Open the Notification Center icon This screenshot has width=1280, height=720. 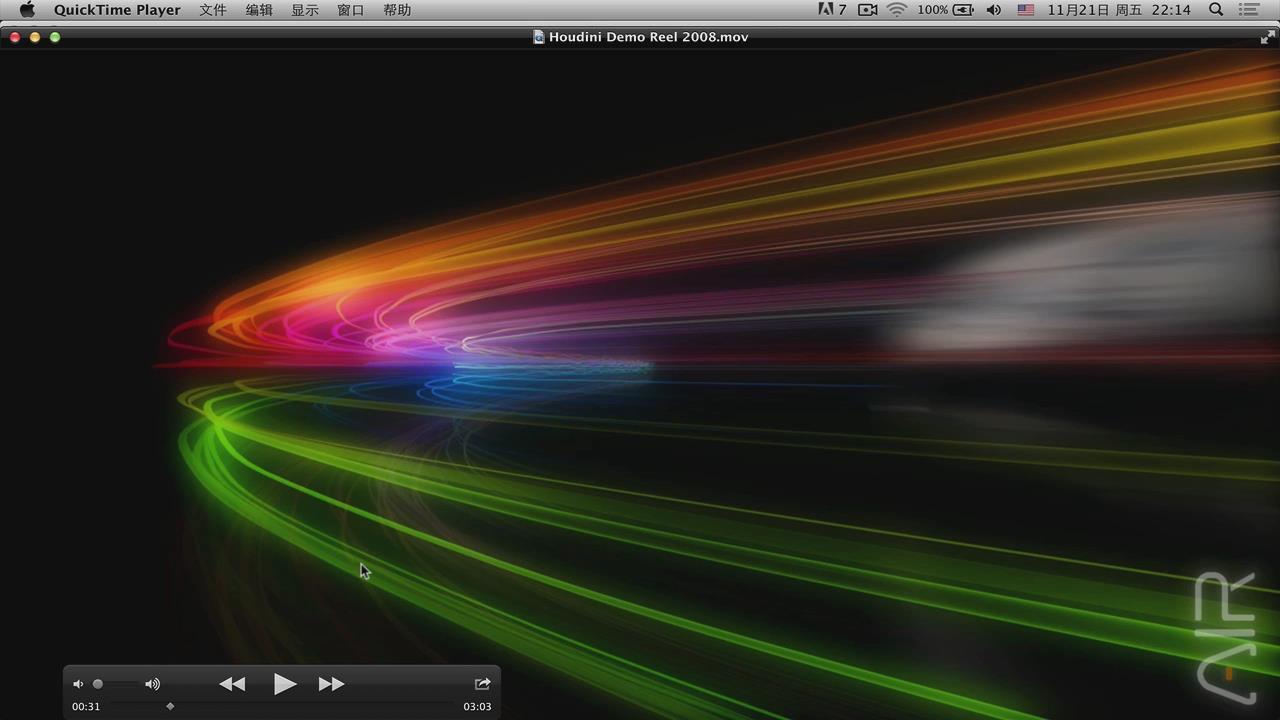(1248, 10)
